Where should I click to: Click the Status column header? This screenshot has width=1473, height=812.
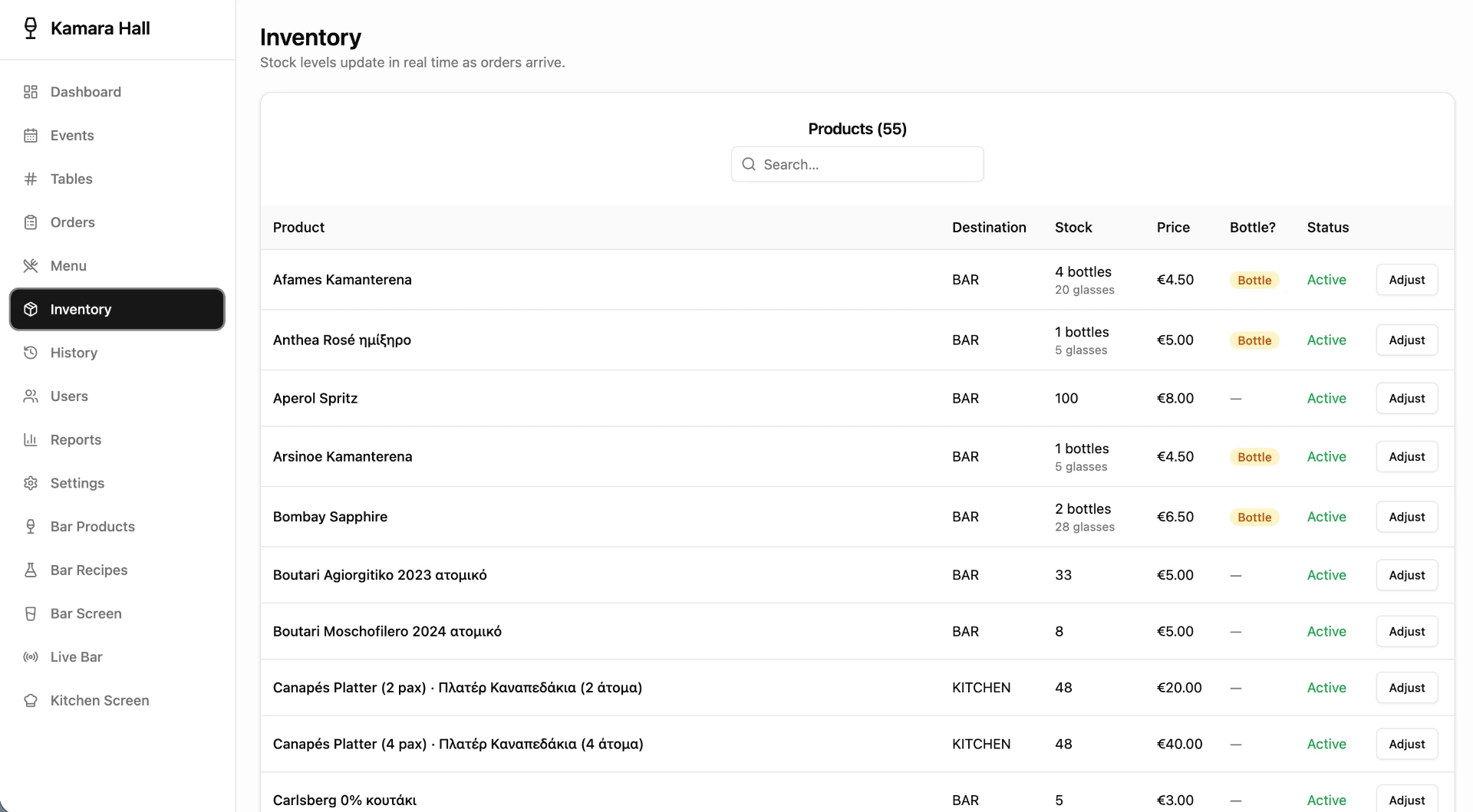tap(1328, 227)
